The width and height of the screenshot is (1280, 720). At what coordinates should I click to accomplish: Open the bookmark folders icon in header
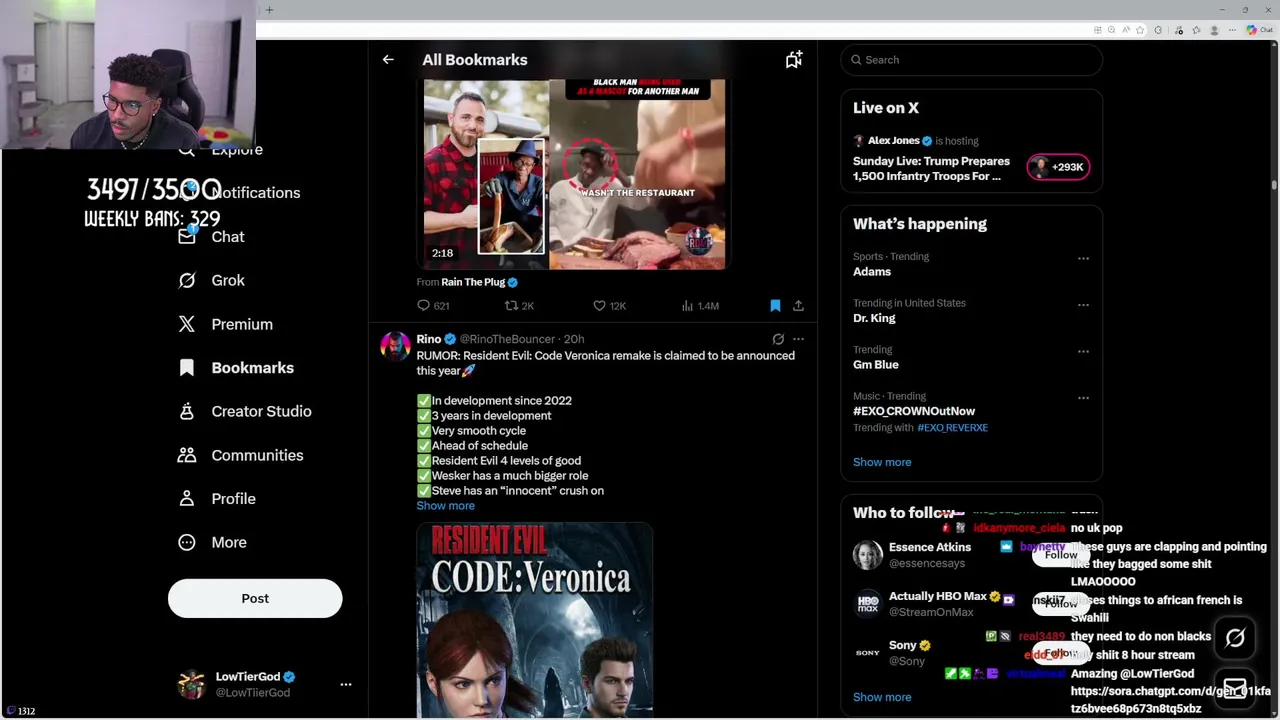tap(793, 60)
